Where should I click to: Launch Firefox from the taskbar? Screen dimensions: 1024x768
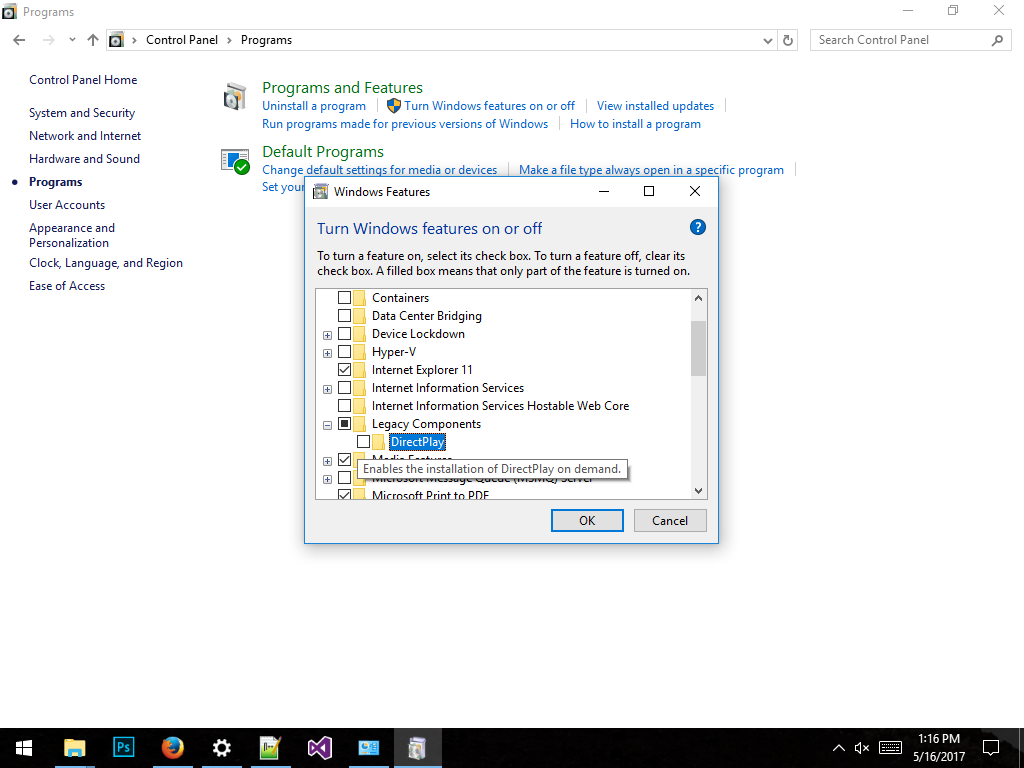[173, 747]
